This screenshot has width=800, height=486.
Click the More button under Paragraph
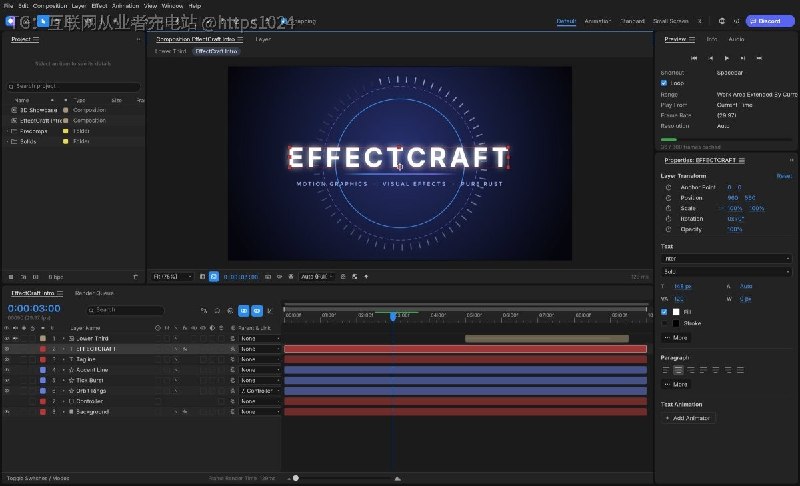coord(676,385)
